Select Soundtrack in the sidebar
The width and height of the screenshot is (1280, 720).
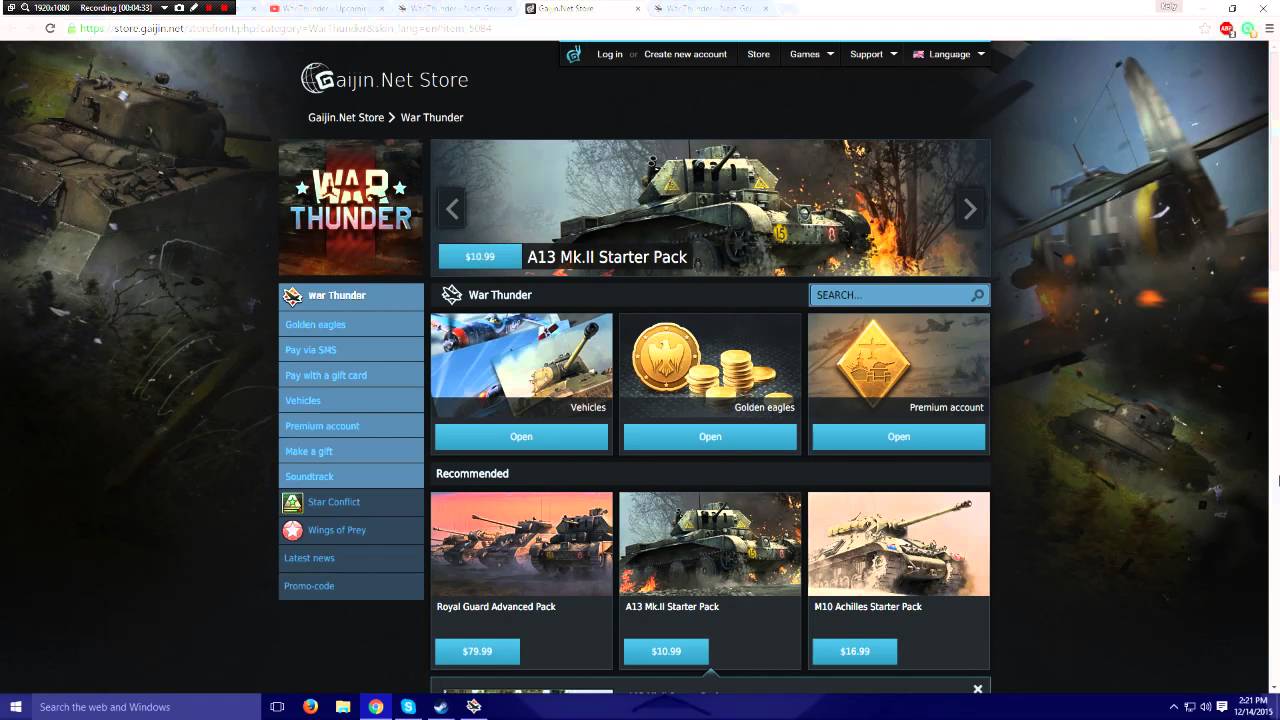[351, 476]
